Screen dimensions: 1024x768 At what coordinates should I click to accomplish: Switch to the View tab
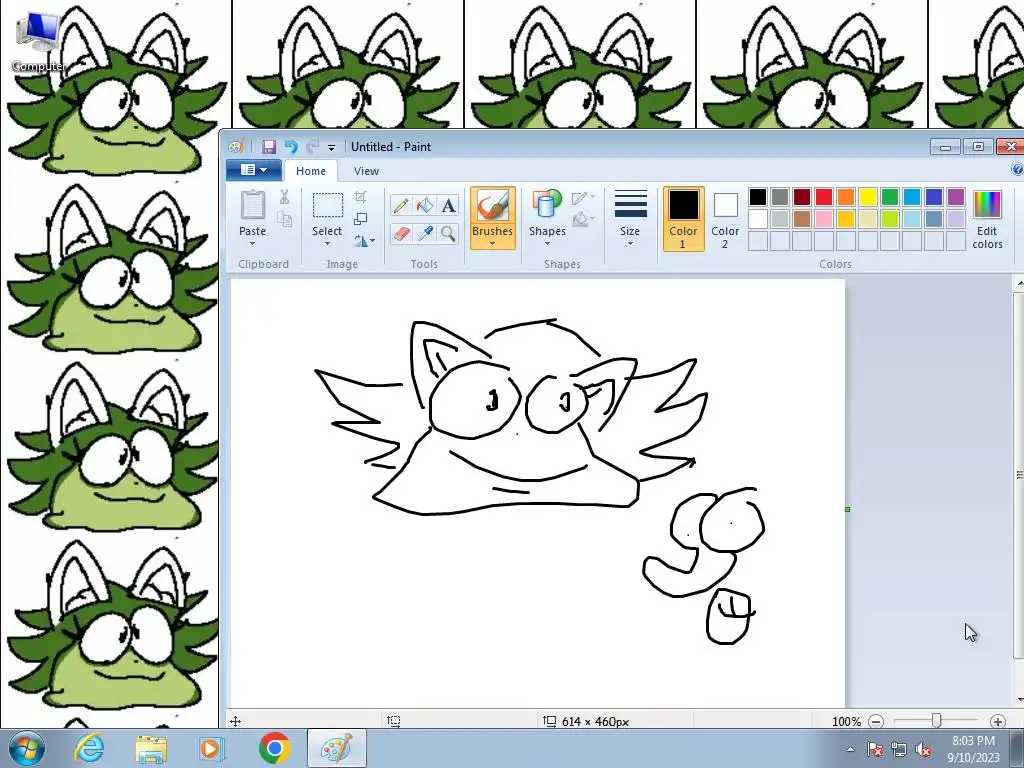click(366, 171)
